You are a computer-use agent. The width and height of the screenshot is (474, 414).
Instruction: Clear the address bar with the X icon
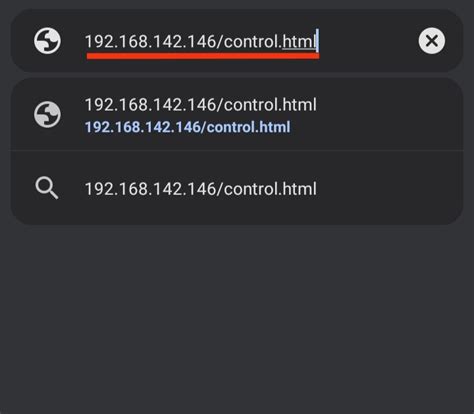(432, 41)
